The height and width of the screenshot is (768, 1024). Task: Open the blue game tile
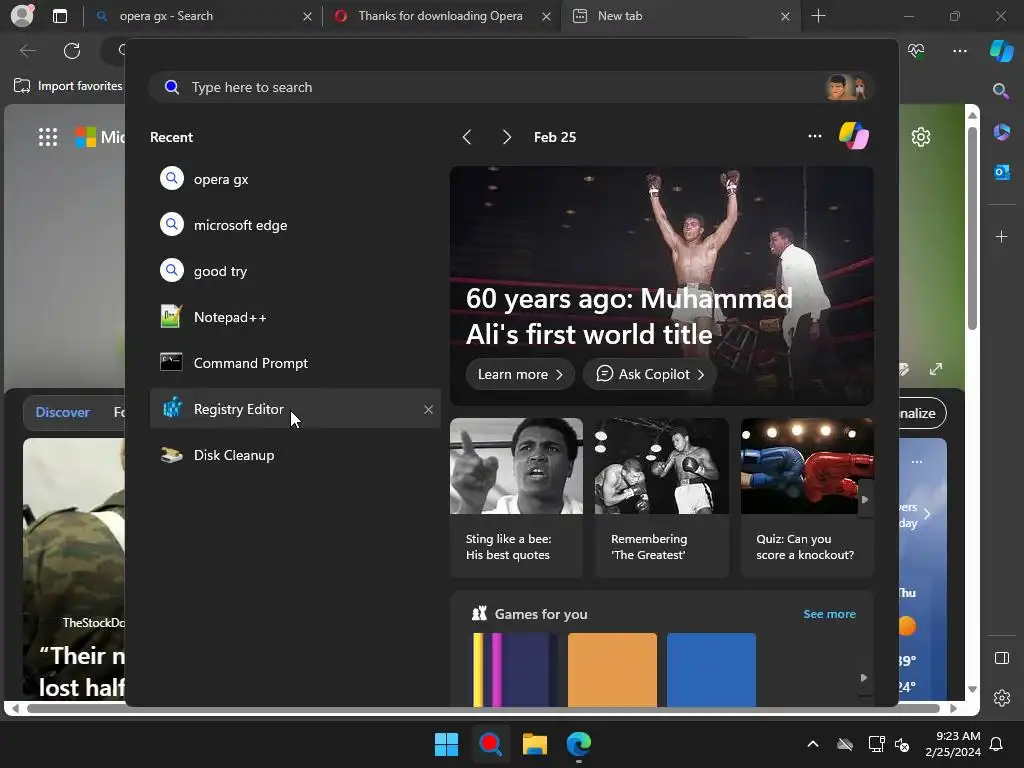(711, 669)
